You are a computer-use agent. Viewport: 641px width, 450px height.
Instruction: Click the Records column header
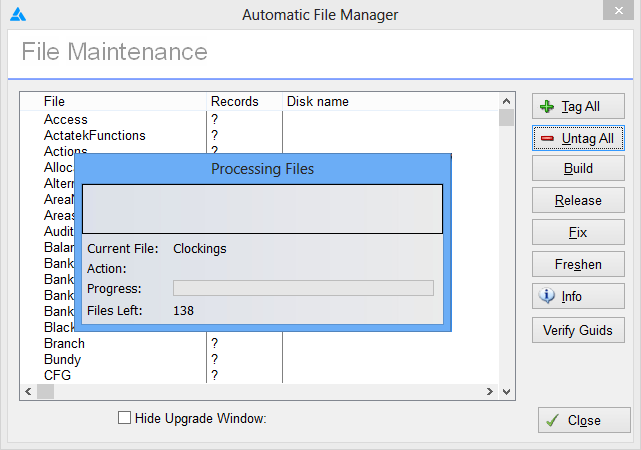point(244,101)
